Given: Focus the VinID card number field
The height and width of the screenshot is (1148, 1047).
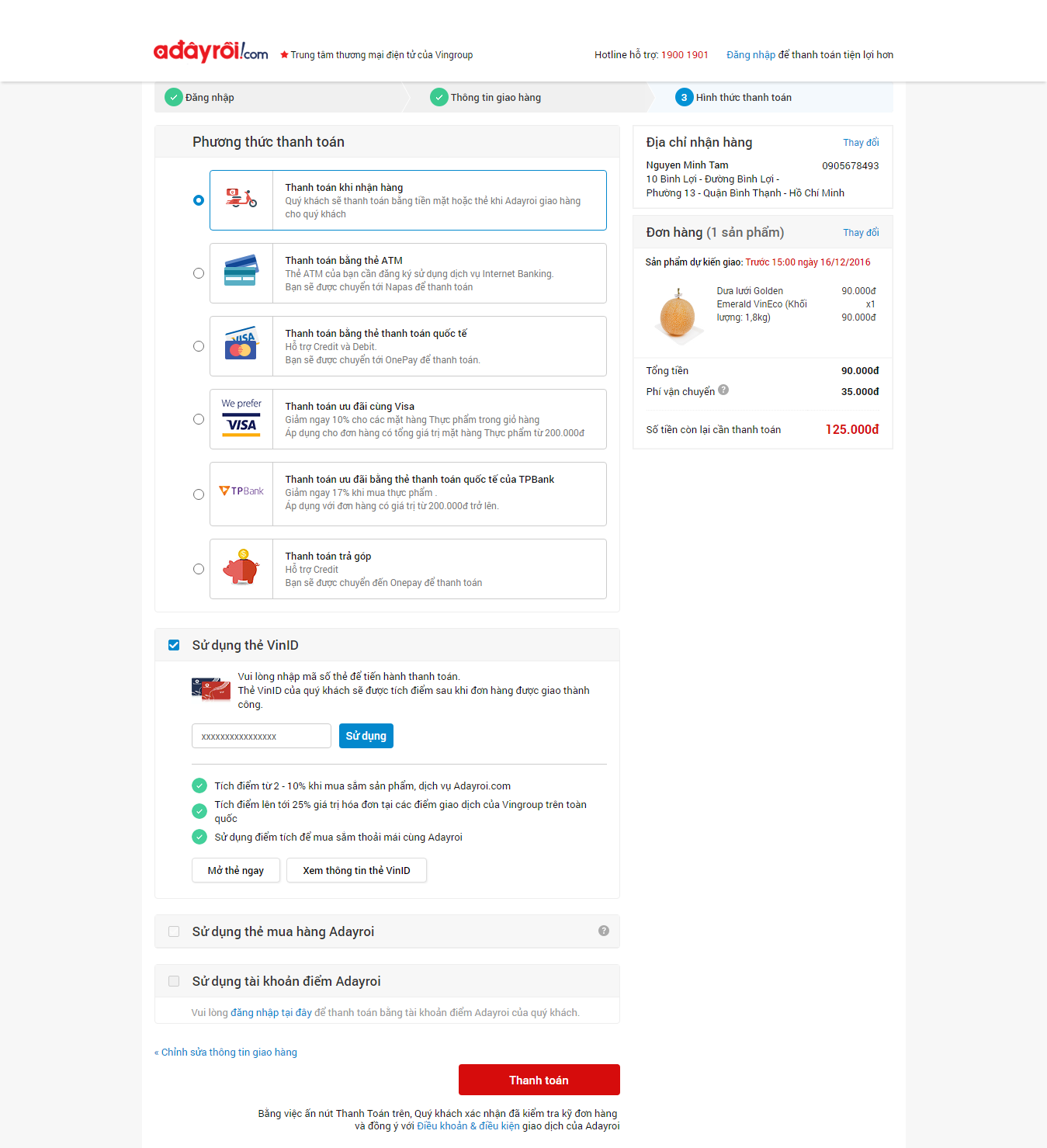Looking at the screenshot, I should (261, 736).
